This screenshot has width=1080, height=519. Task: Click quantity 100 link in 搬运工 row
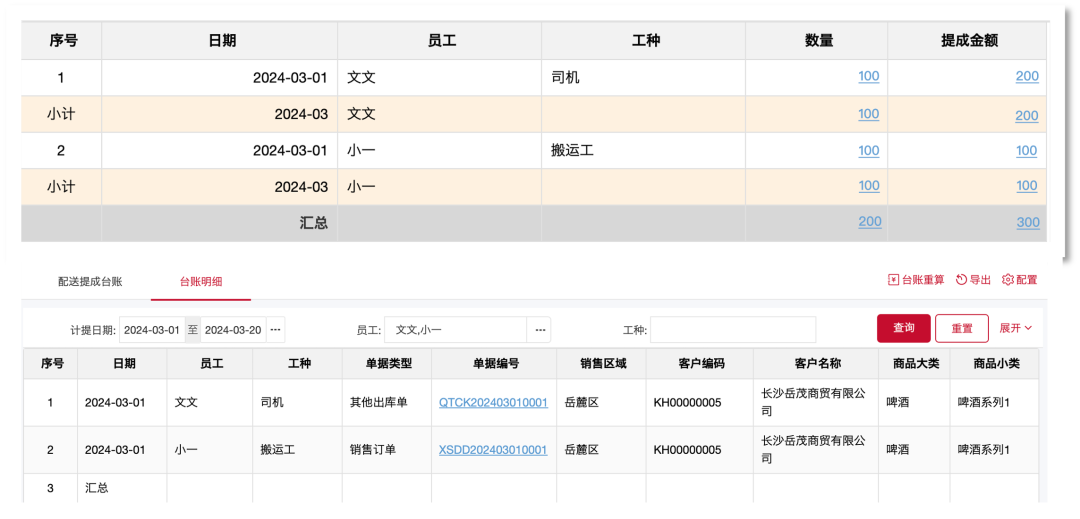pos(869,151)
